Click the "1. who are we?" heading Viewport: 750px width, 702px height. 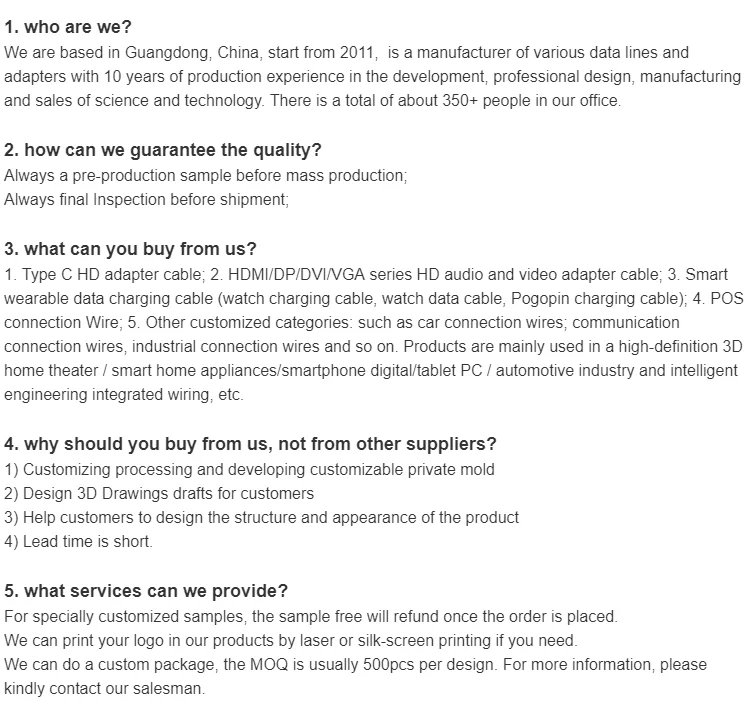[68, 27]
